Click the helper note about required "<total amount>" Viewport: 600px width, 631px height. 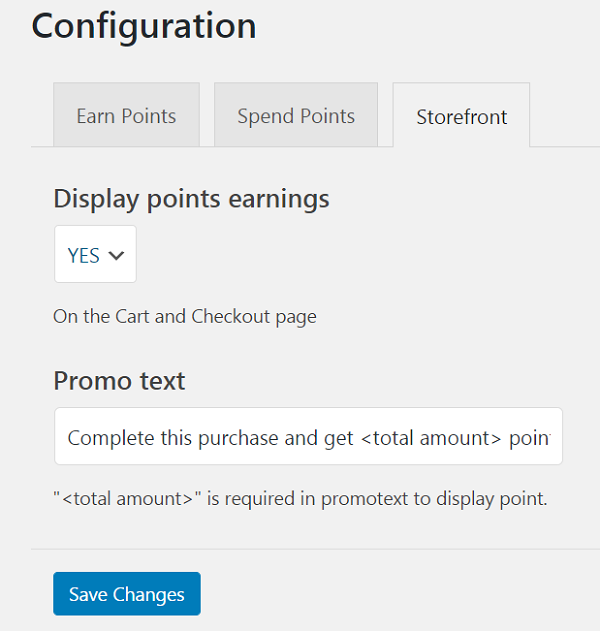300,498
